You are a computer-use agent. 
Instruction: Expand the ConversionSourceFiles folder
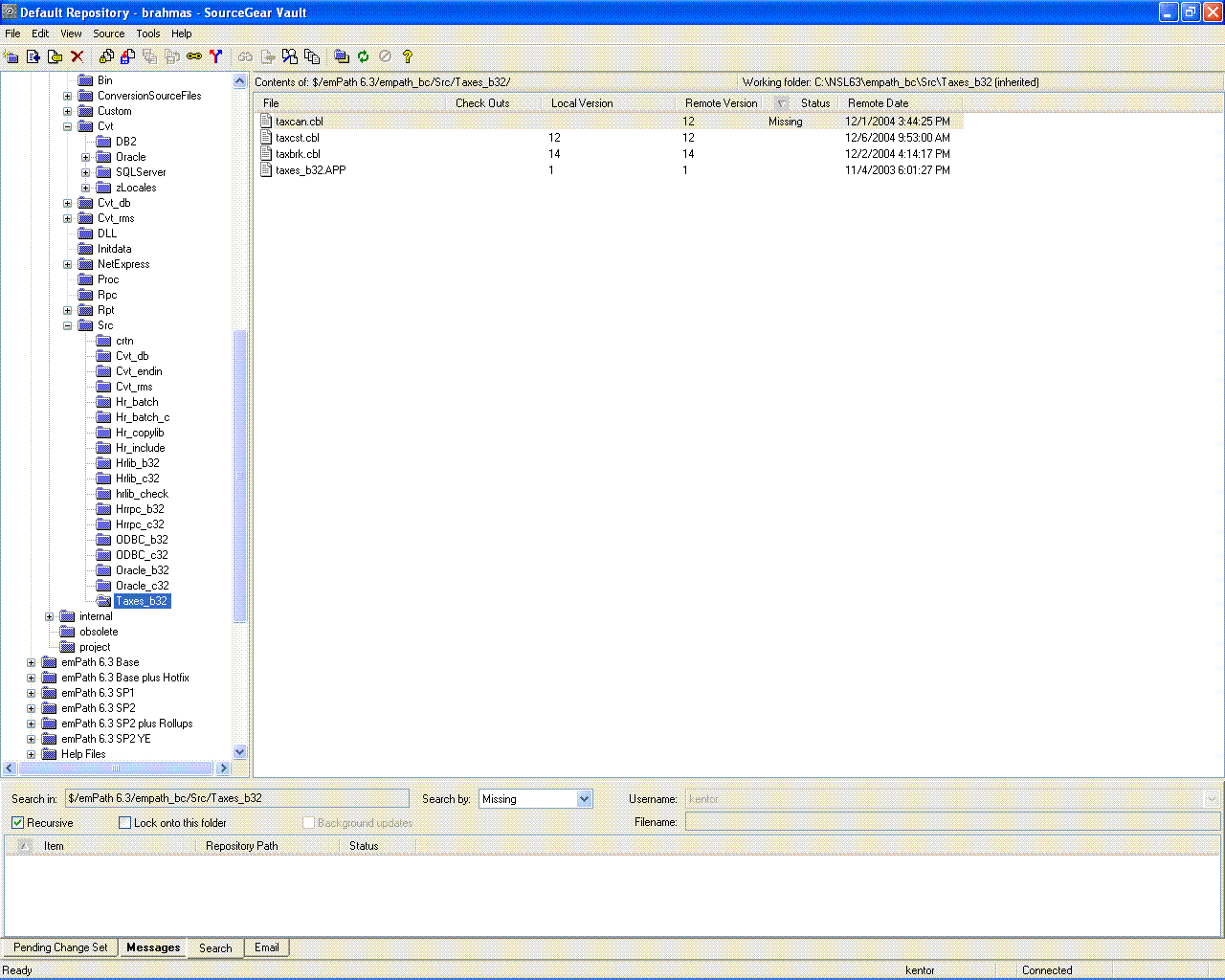coord(67,96)
